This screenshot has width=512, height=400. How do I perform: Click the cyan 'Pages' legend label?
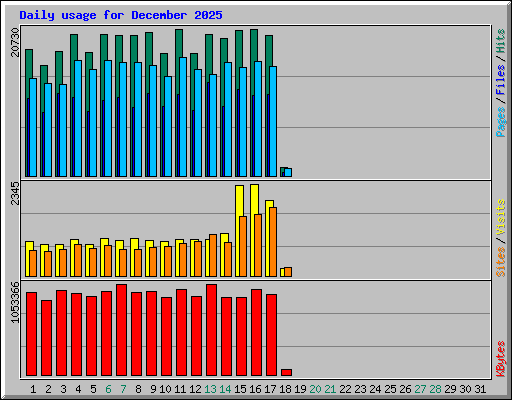(500, 122)
